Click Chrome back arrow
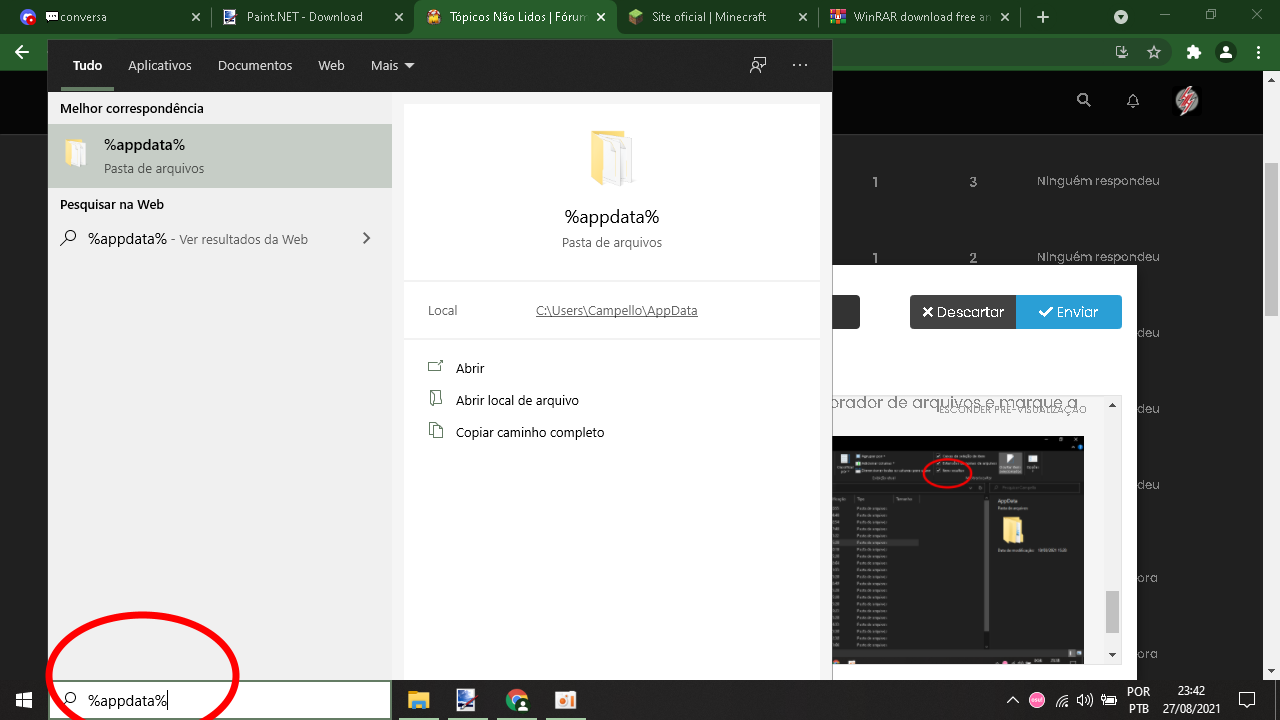1280x720 pixels. [22, 52]
